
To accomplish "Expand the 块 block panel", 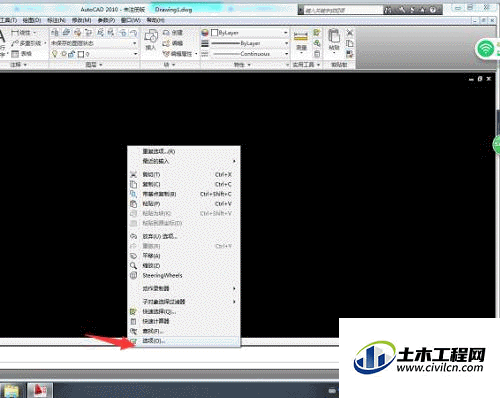I will tap(170, 65).
